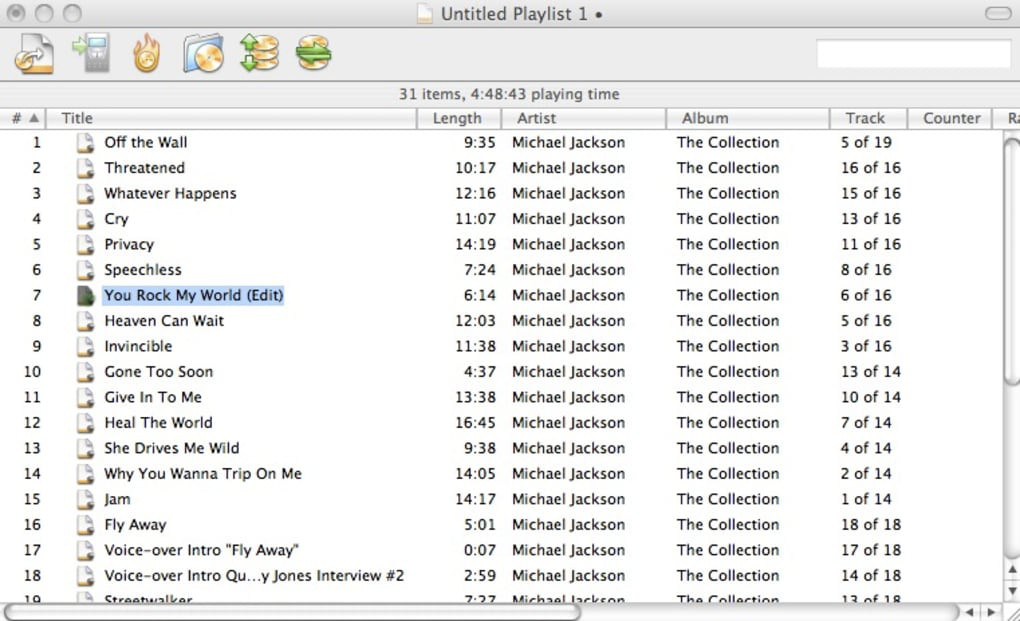Image resolution: width=1020 pixels, height=621 pixels.
Task: Click the toolbar toggle pill in the title bar
Action: pos(998,14)
